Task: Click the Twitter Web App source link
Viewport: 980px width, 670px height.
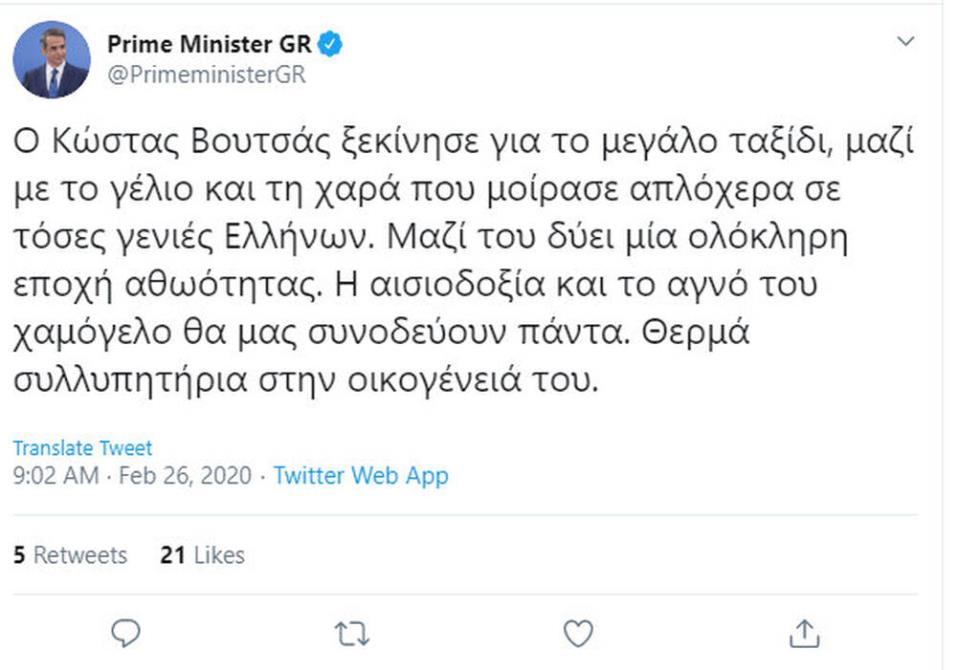Action: point(361,476)
